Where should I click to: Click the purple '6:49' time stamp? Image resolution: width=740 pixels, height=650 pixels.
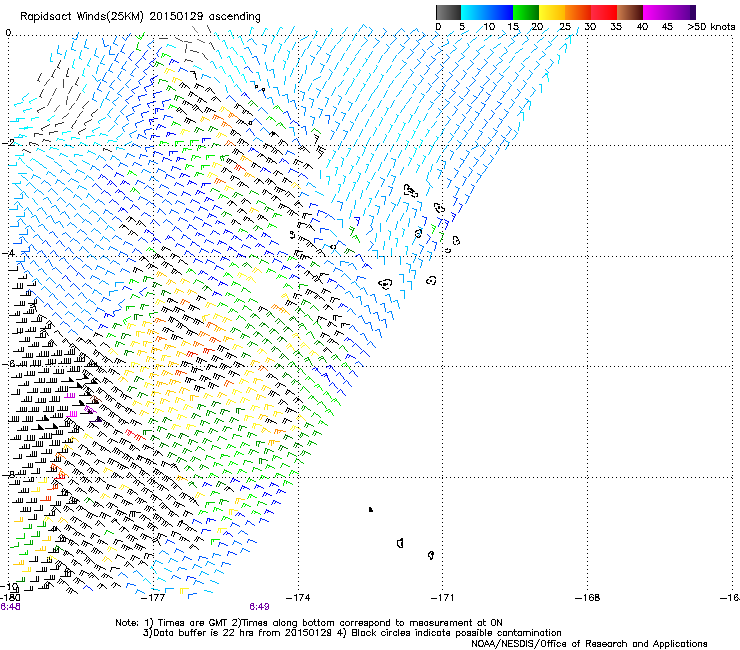coord(260,607)
